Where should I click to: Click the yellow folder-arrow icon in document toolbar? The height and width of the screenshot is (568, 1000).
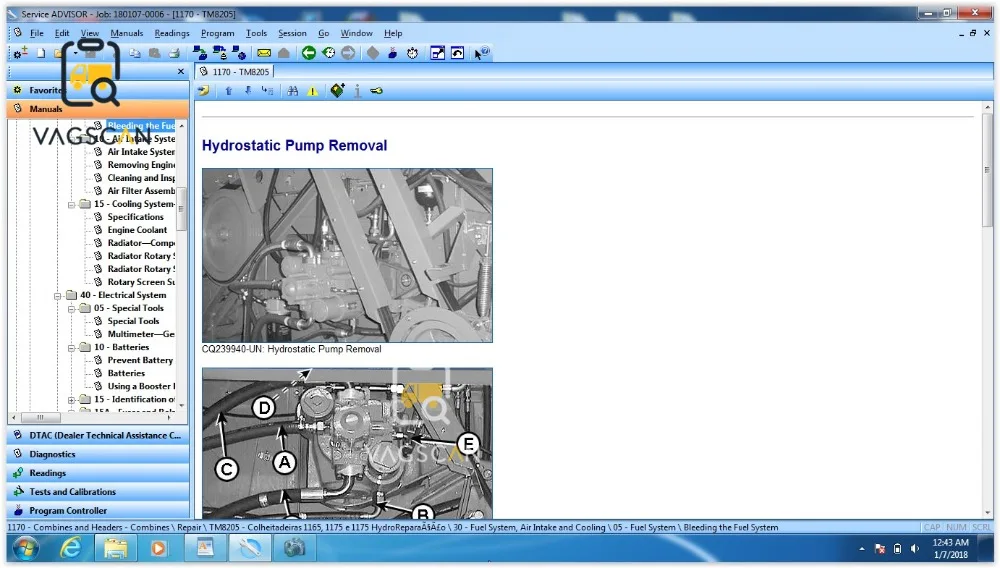pyautogui.click(x=203, y=91)
